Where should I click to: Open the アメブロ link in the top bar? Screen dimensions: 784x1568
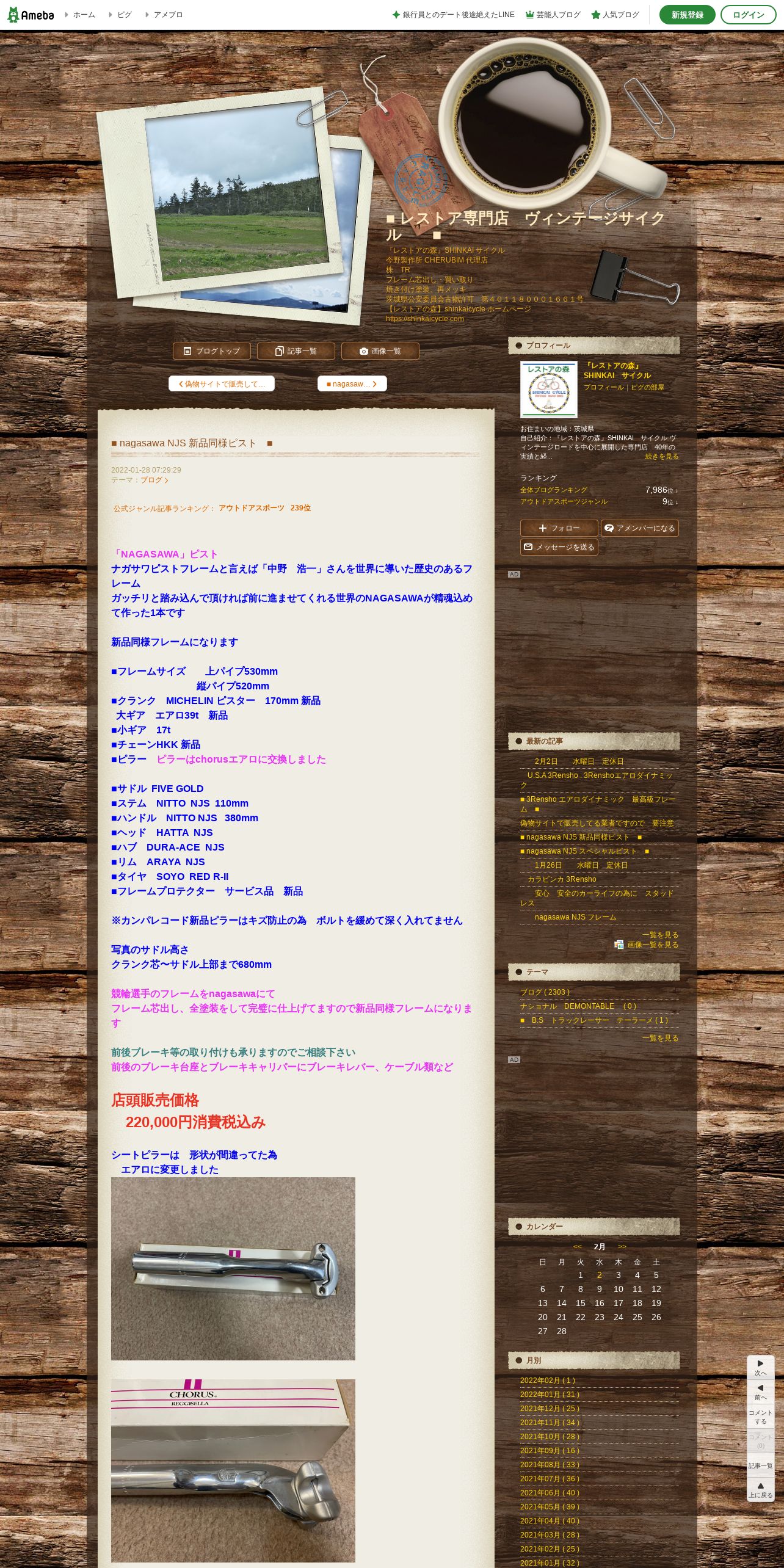coord(164,15)
